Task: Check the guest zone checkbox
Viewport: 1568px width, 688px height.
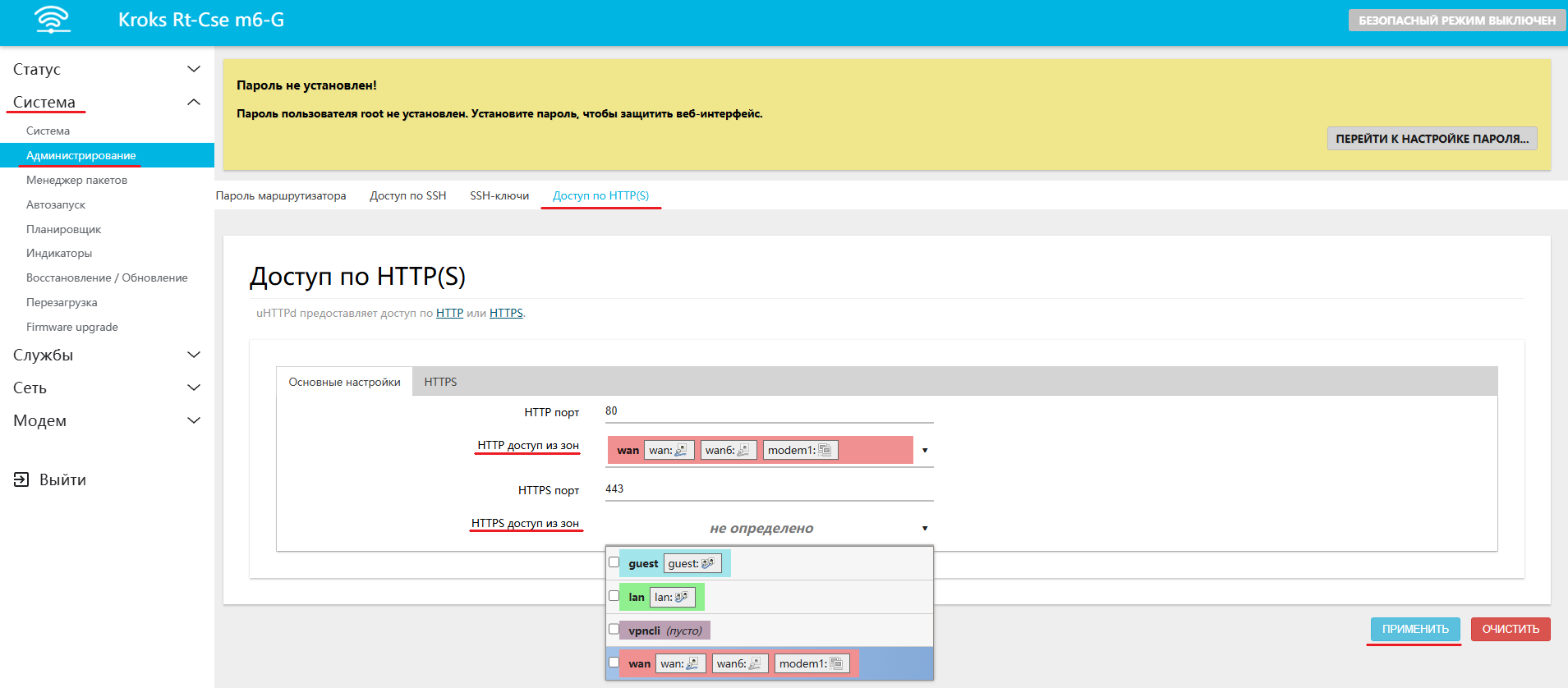Action: pos(614,562)
